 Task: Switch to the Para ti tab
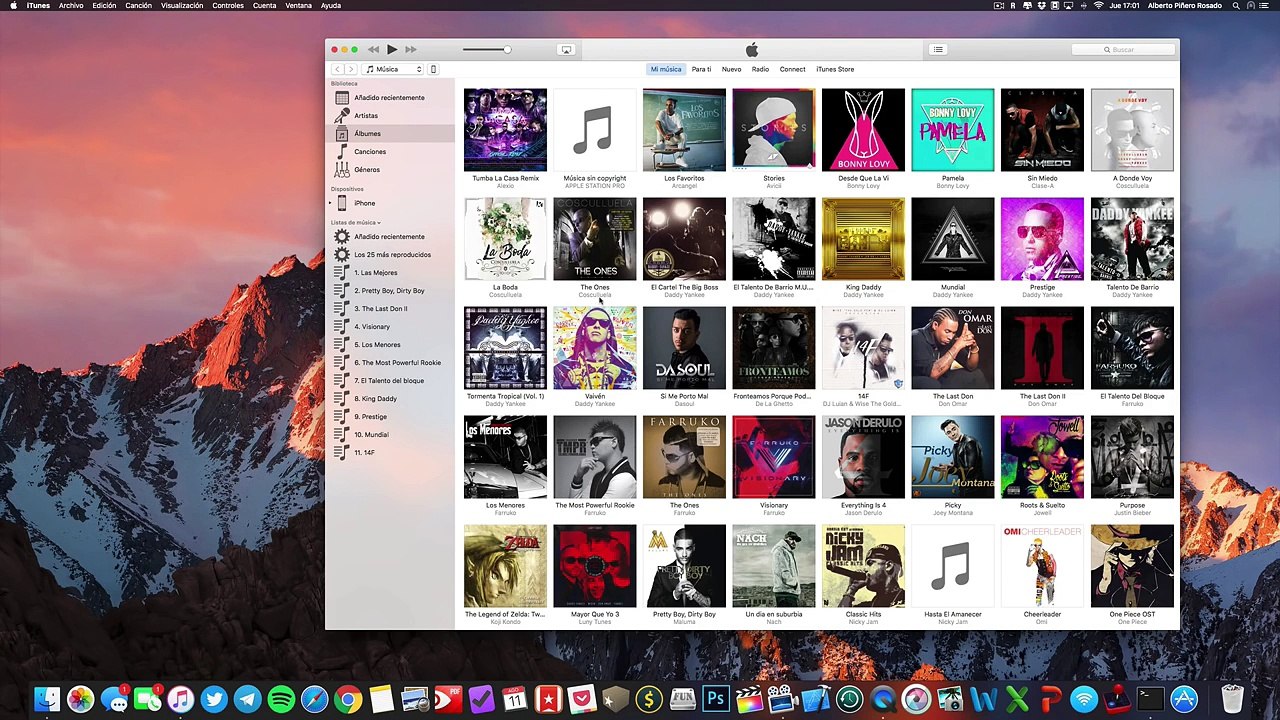701,69
